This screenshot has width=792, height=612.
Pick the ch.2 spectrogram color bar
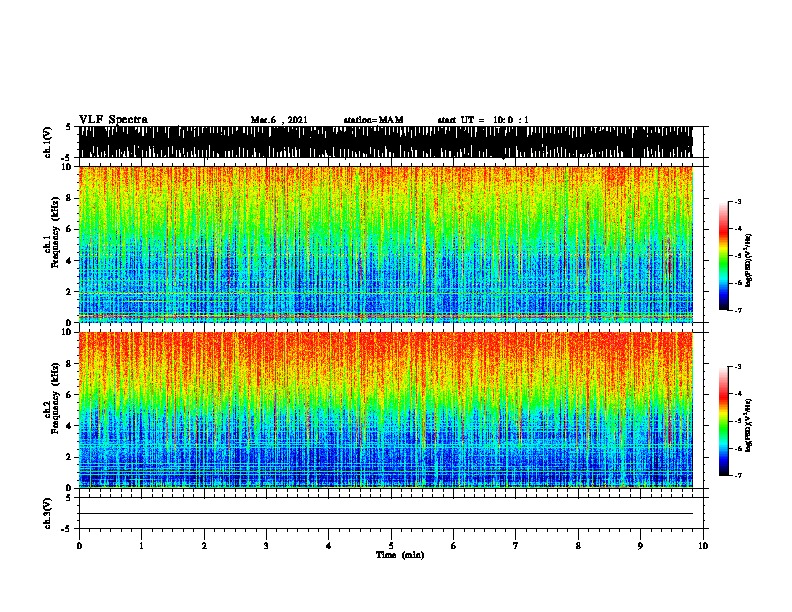pyautogui.click(x=724, y=421)
